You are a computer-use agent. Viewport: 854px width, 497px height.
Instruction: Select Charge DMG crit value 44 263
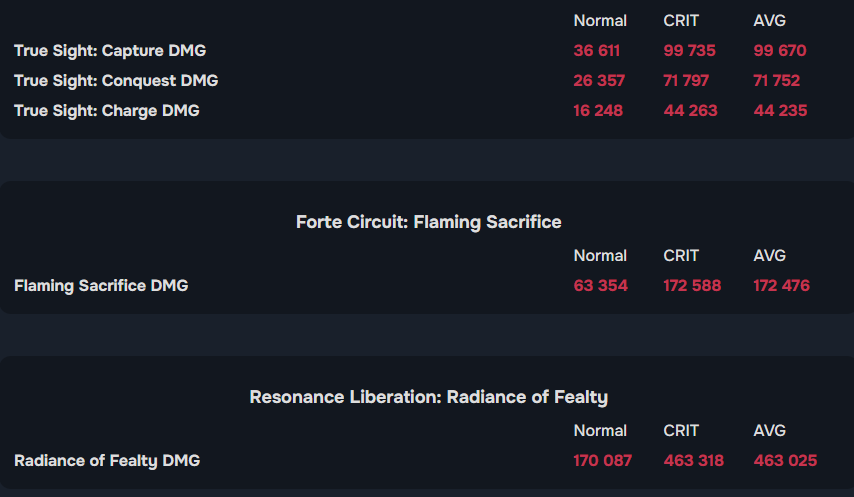(690, 110)
